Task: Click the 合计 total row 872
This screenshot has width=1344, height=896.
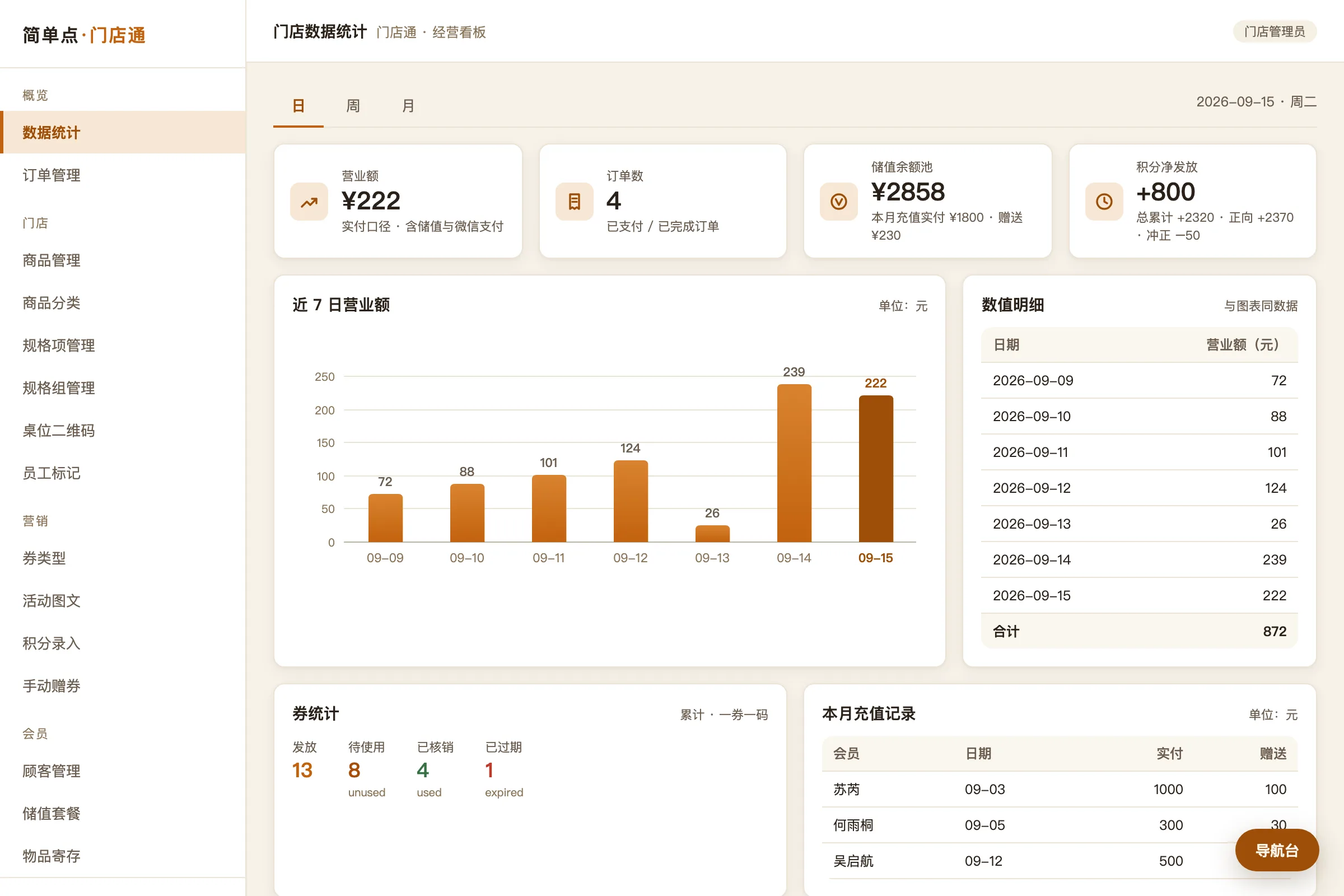Action: coord(1139,632)
